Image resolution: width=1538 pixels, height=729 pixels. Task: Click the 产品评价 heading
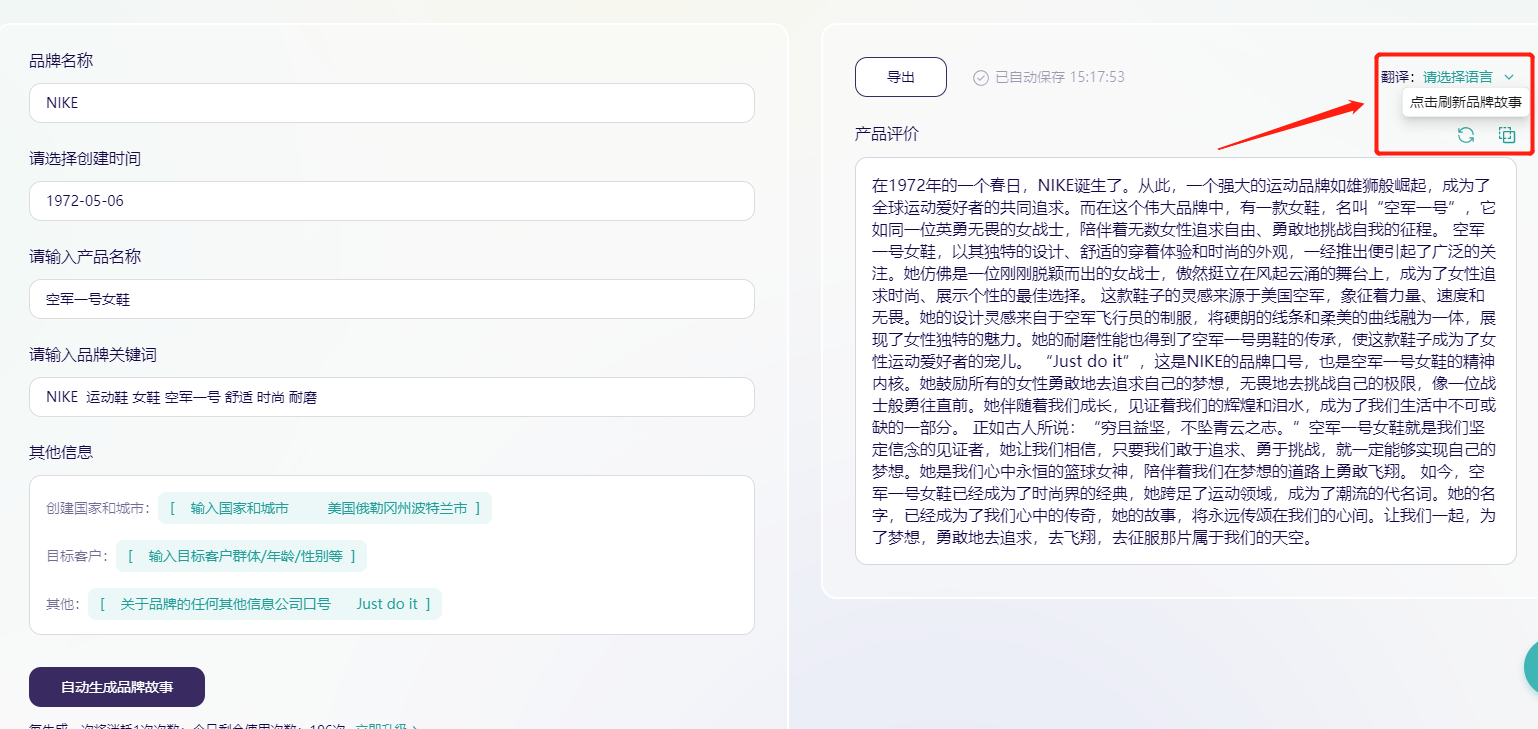click(x=886, y=133)
